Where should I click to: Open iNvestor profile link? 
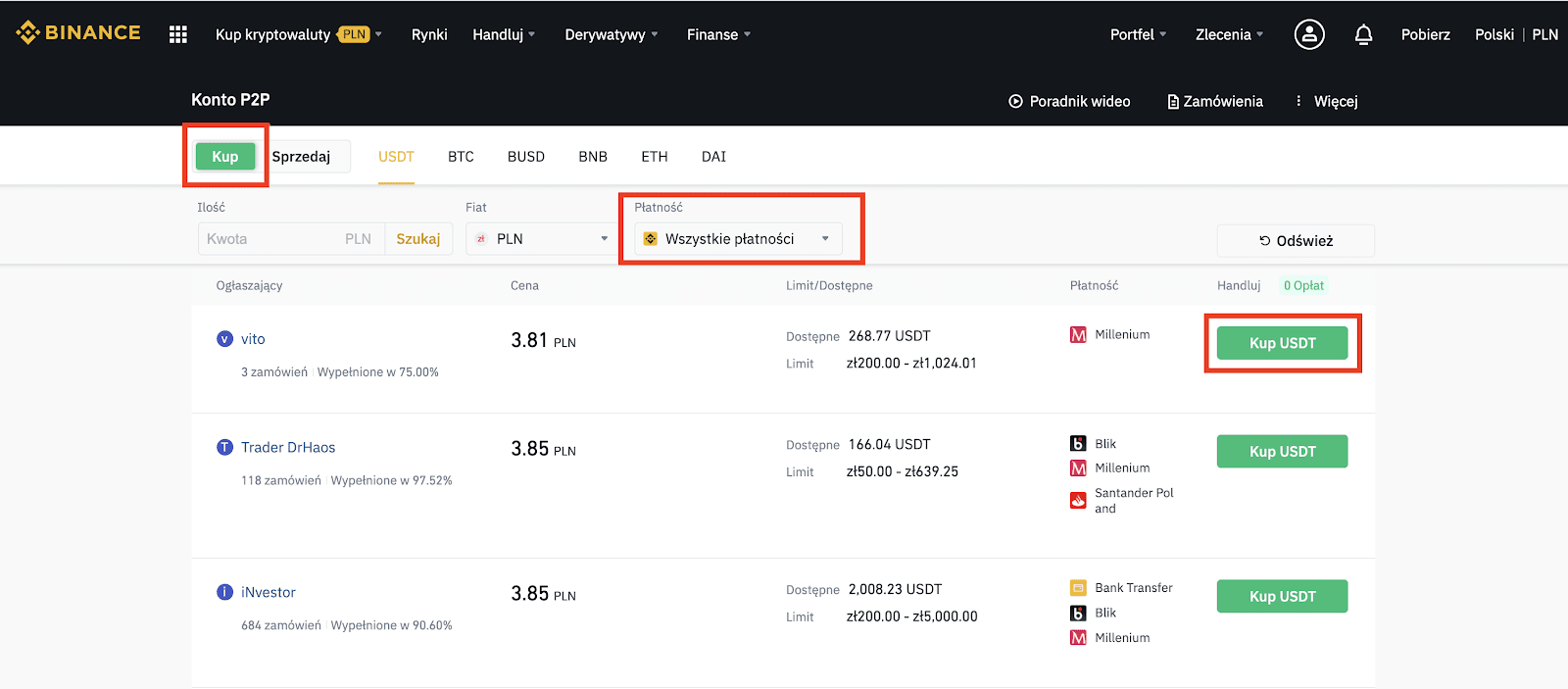(269, 592)
